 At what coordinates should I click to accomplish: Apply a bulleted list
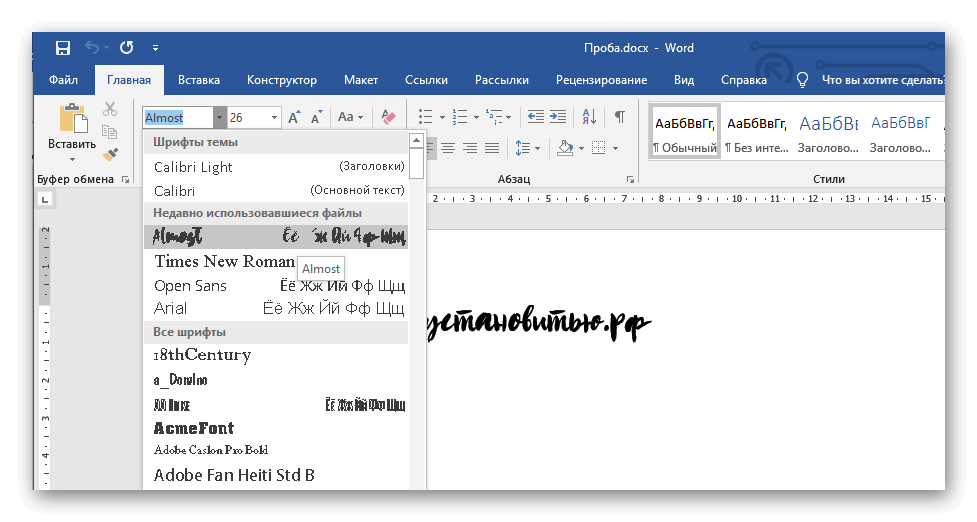426,116
